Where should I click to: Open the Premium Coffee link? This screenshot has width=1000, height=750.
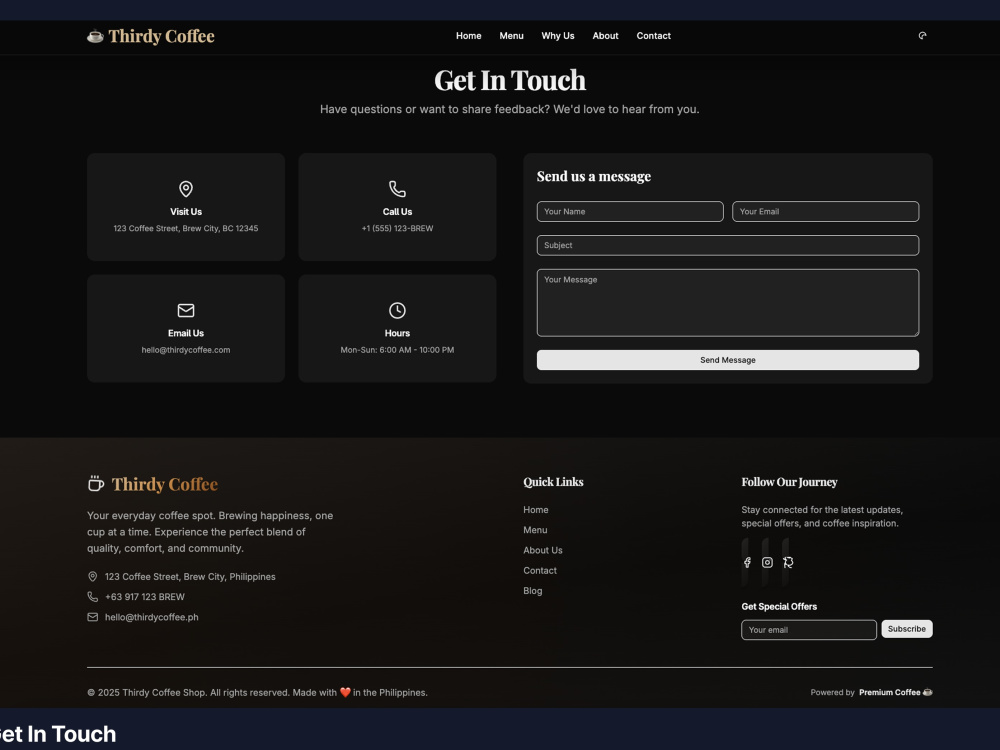pos(890,693)
